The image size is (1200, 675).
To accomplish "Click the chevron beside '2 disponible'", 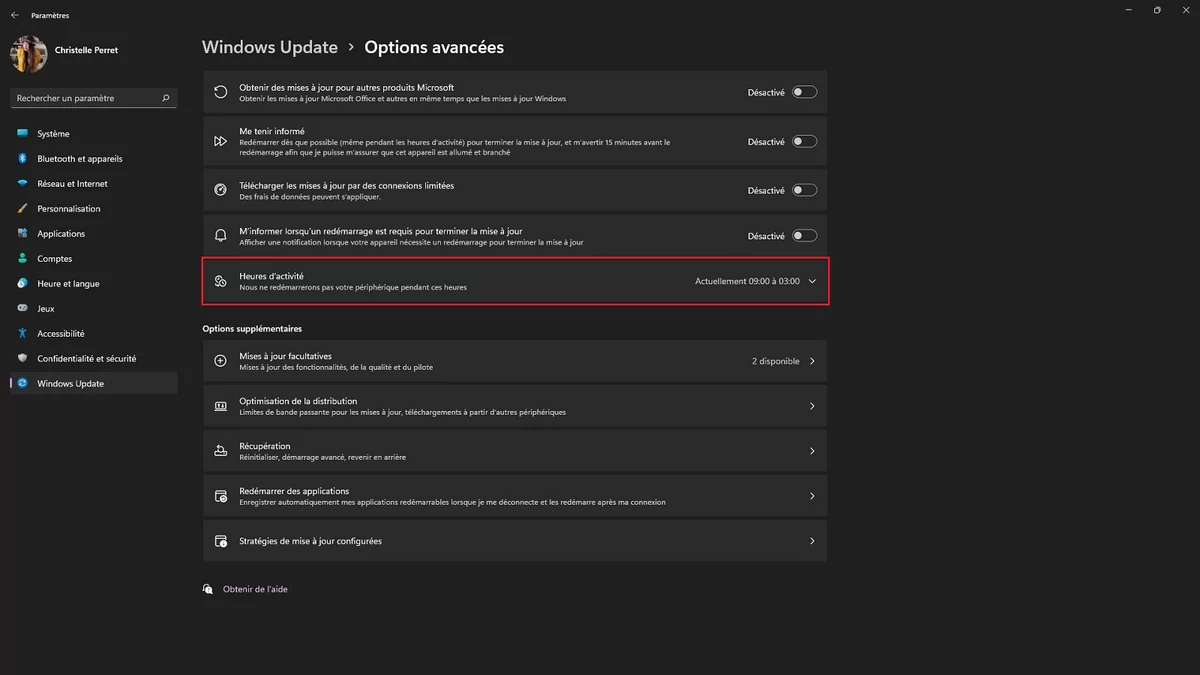I will [812, 361].
